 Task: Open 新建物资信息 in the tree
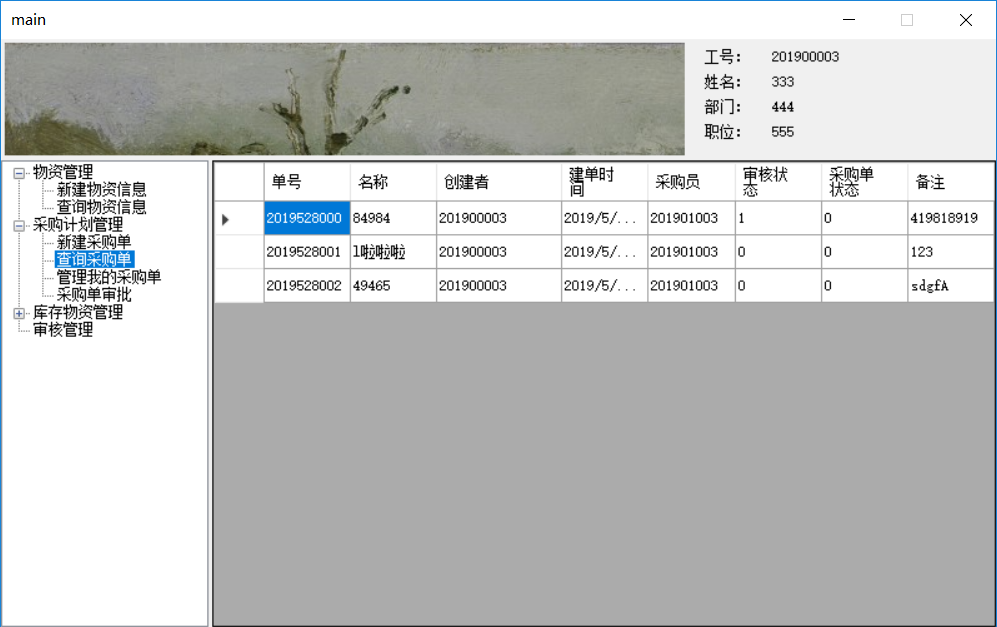click(x=101, y=190)
